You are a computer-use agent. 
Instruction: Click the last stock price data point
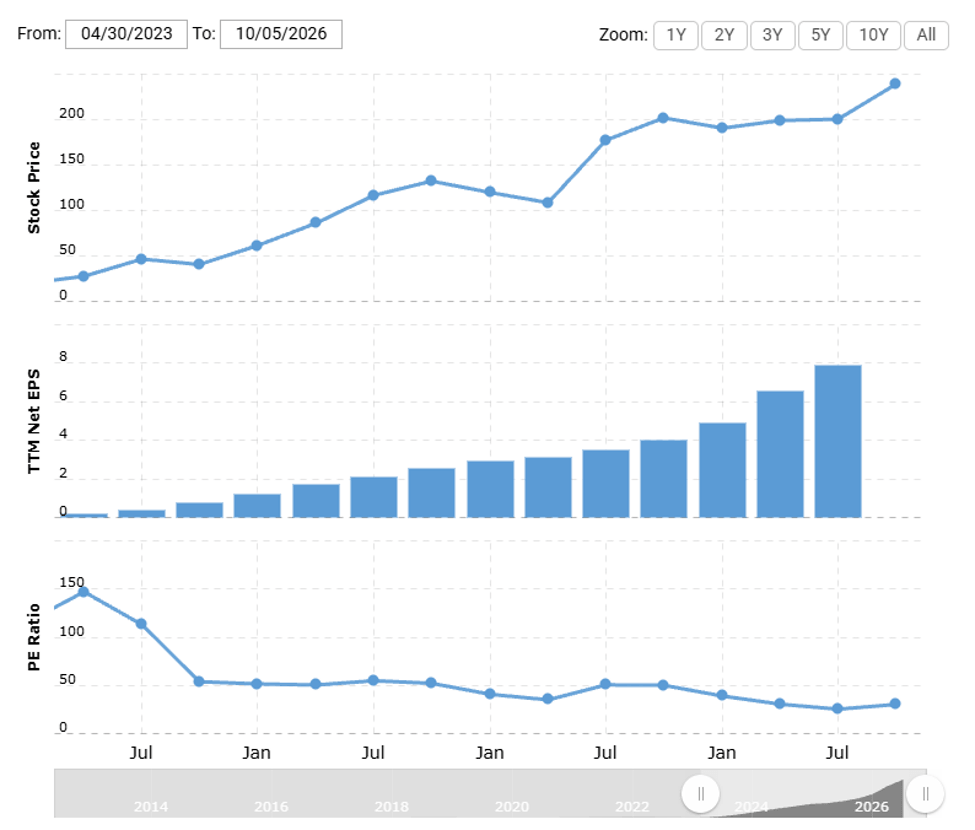(895, 84)
